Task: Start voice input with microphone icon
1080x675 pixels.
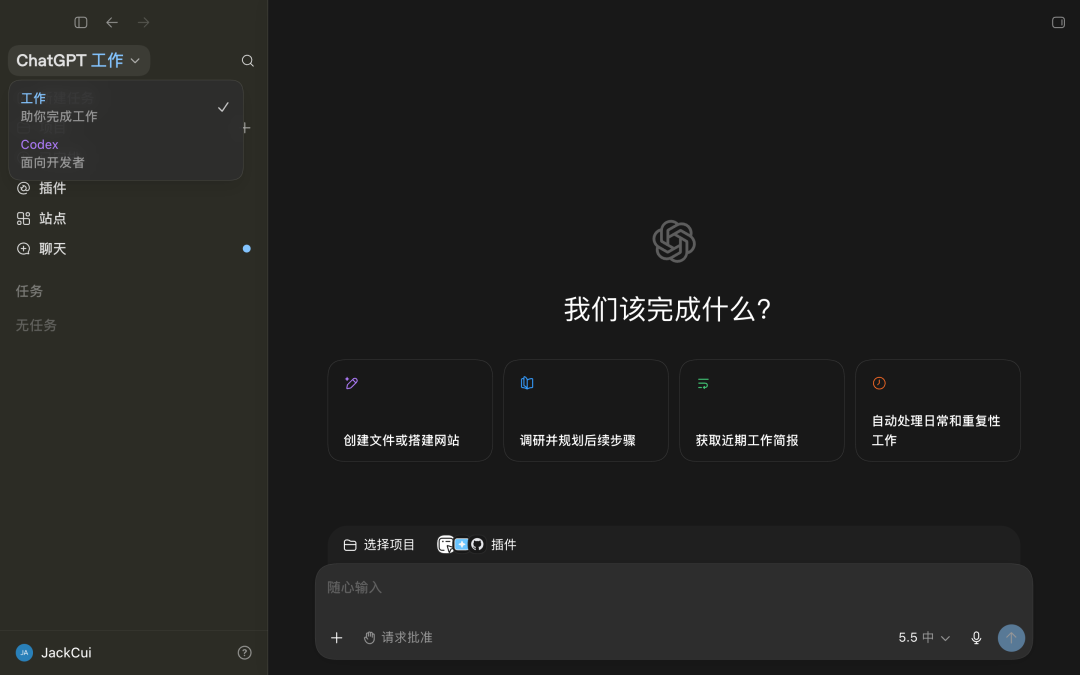Action: pyautogui.click(x=976, y=638)
